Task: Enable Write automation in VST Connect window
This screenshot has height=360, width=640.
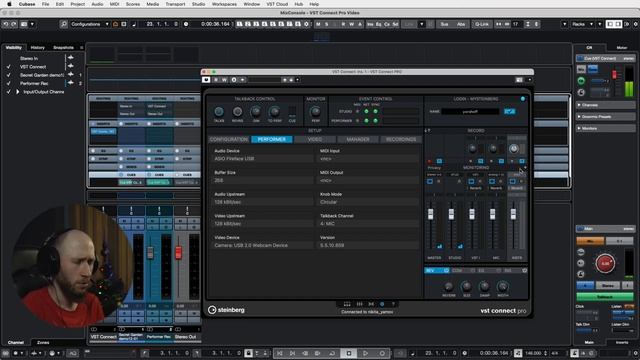Action: (x=224, y=80)
